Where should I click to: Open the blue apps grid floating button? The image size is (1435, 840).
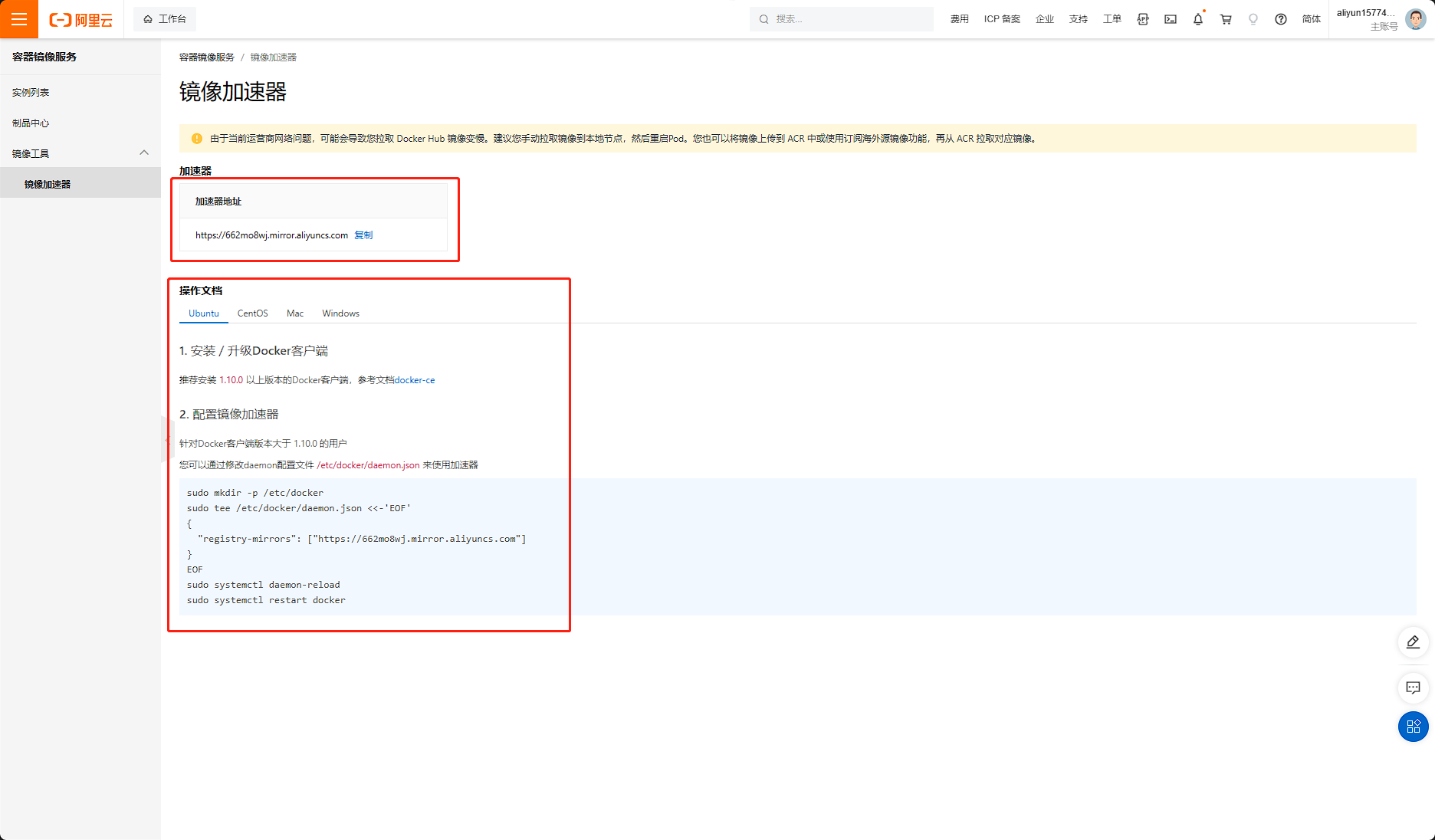pyautogui.click(x=1414, y=727)
